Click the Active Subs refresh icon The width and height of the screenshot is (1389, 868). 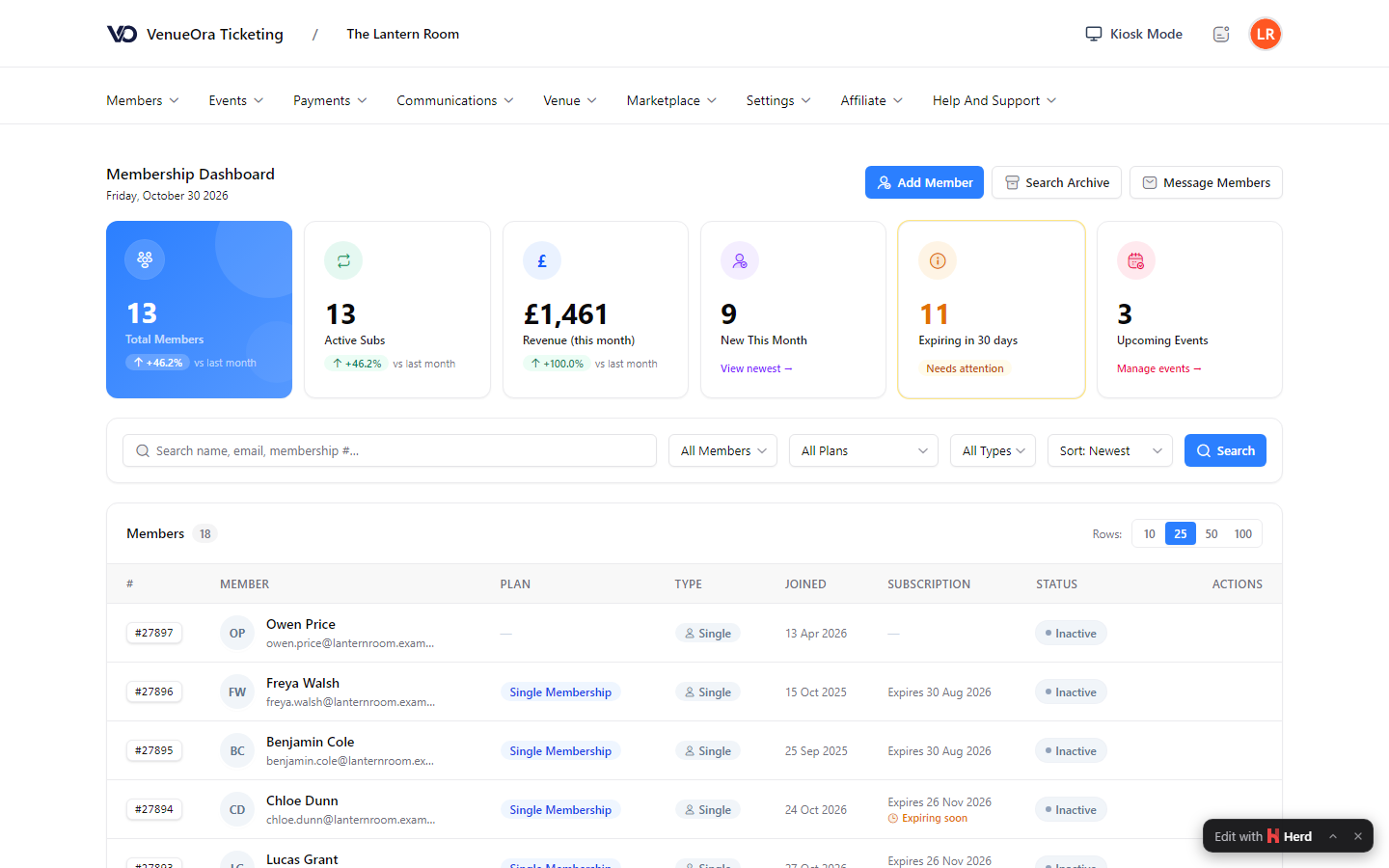tap(343, 260)
